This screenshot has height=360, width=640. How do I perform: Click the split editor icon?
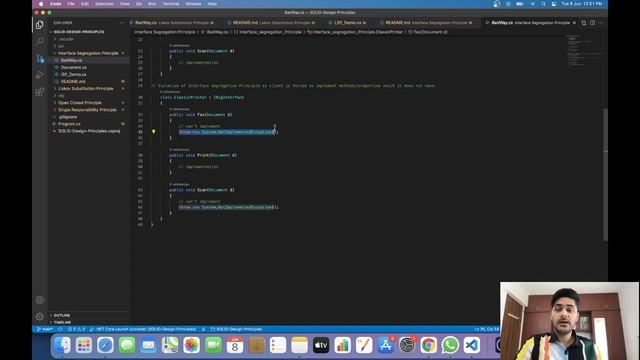592,23
